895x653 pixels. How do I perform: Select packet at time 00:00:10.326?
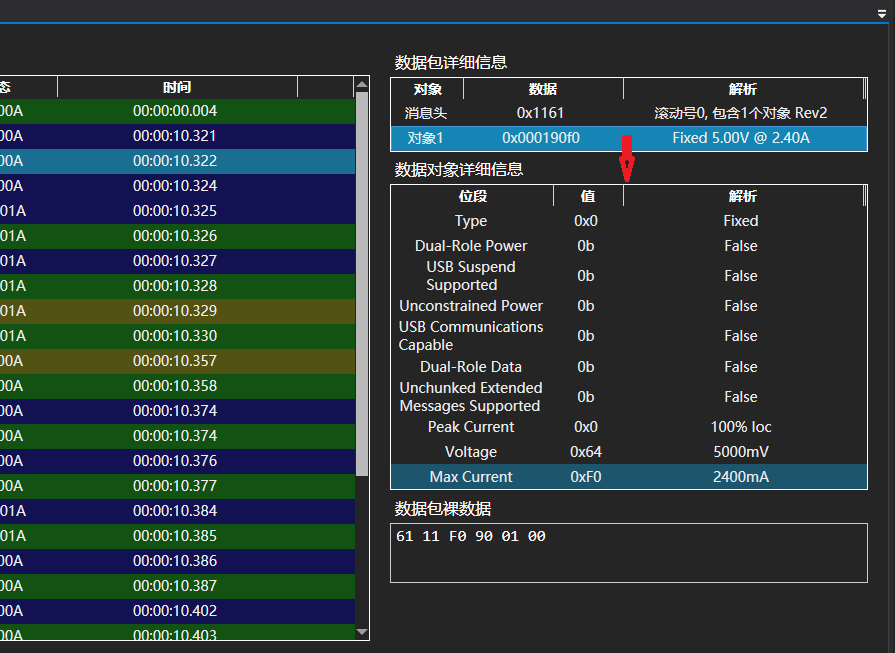tap(177, 236)
